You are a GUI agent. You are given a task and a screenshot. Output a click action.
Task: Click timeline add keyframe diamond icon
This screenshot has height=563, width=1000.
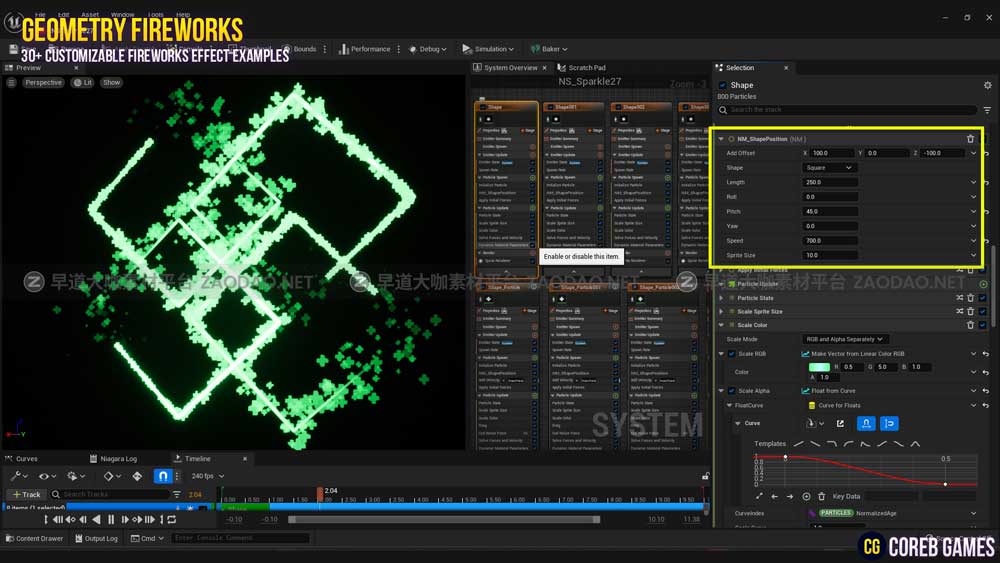click(137, 476)
